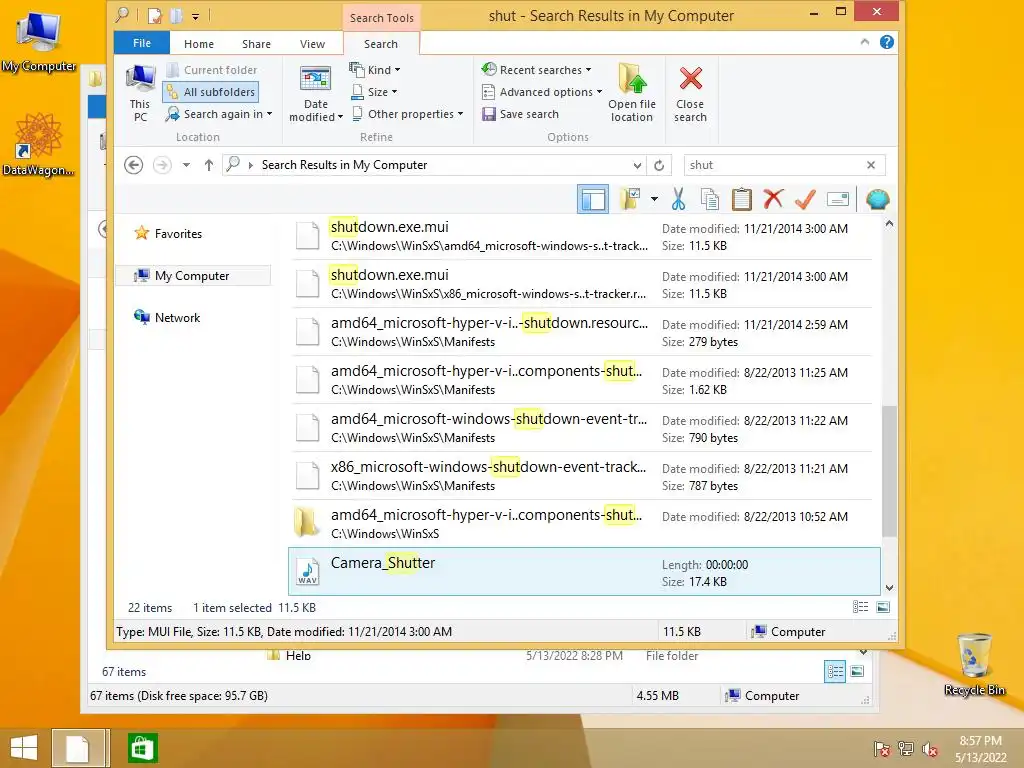Screen dimensions: 1024x768
Task: Click the quick access Properties icon
Action: pyautogui.click(x=155, y=15)
